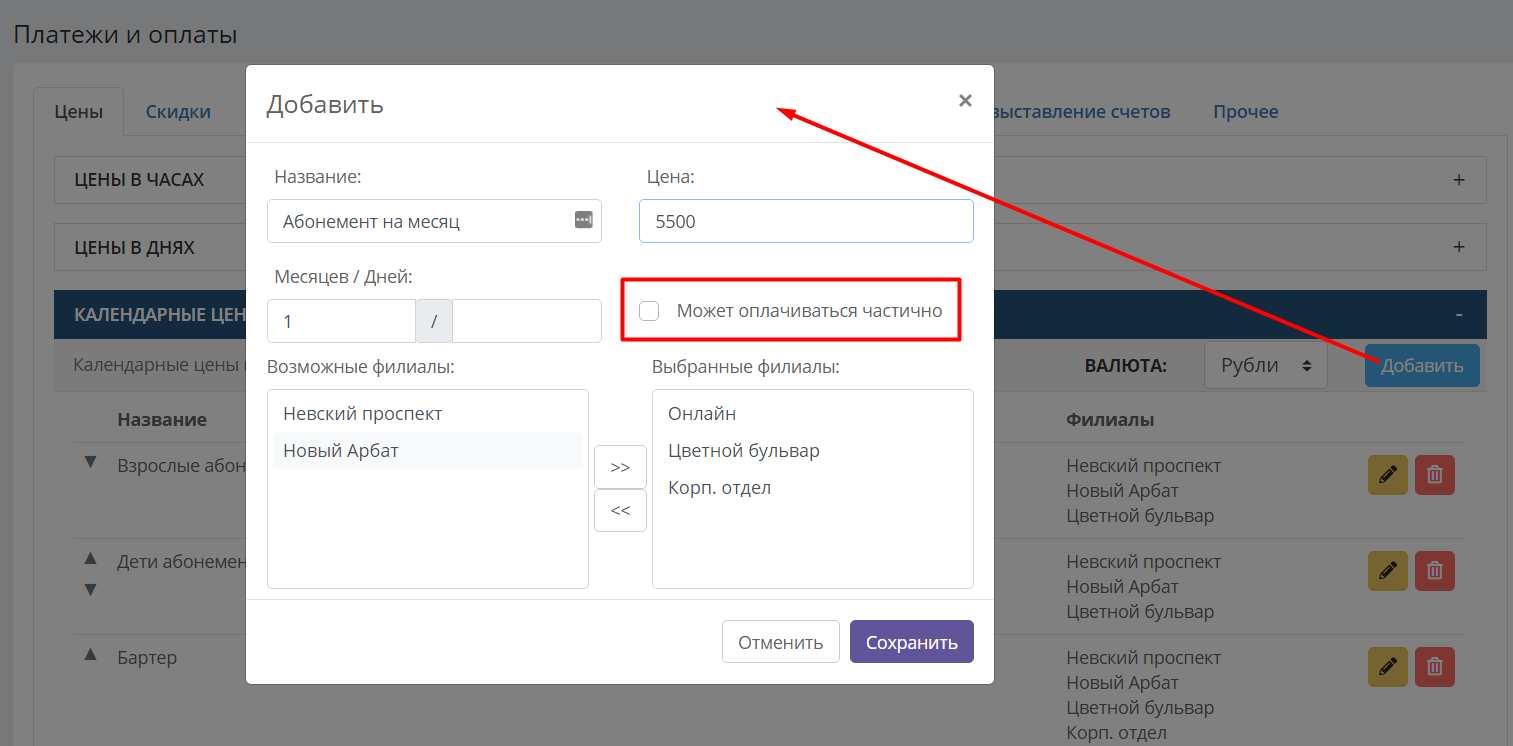
Task: Delete the Бартер row with trash icon
Action: (x=1434, y=666)
